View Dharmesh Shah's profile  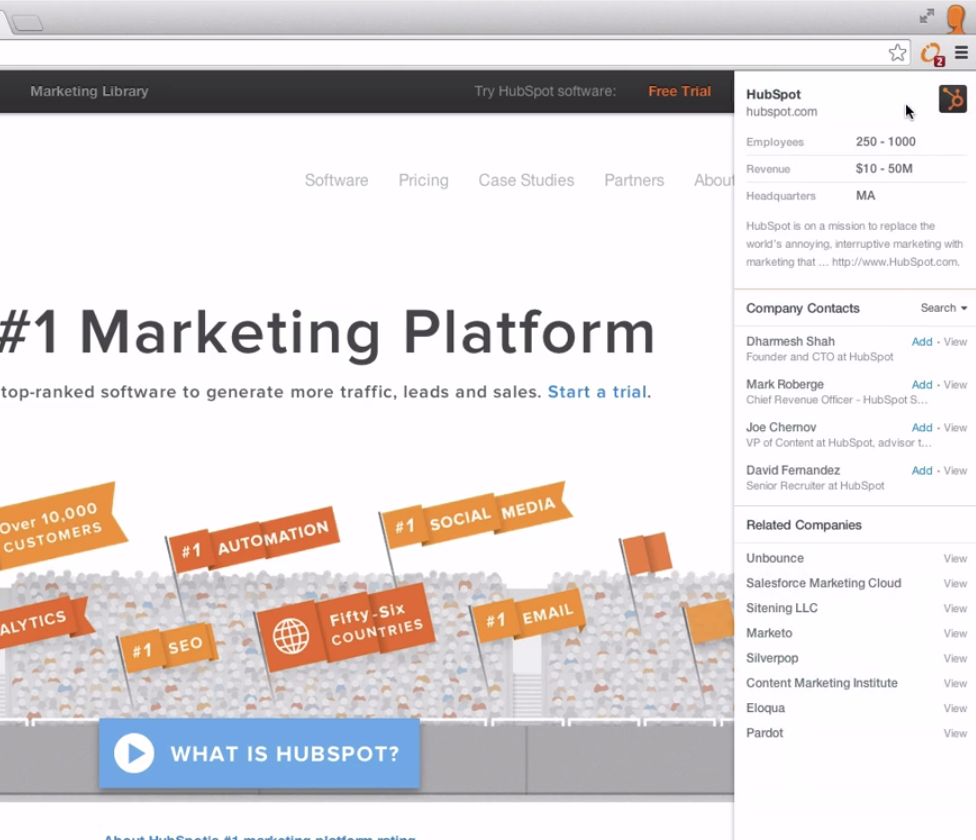point(955,342)
